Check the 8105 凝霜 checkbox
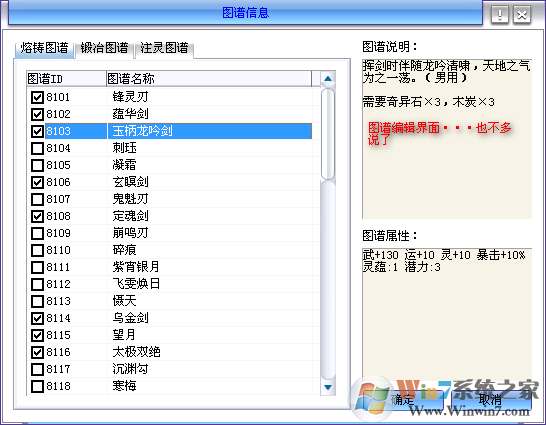The height and width of the screenshot is (425, 546). [37, 165]
